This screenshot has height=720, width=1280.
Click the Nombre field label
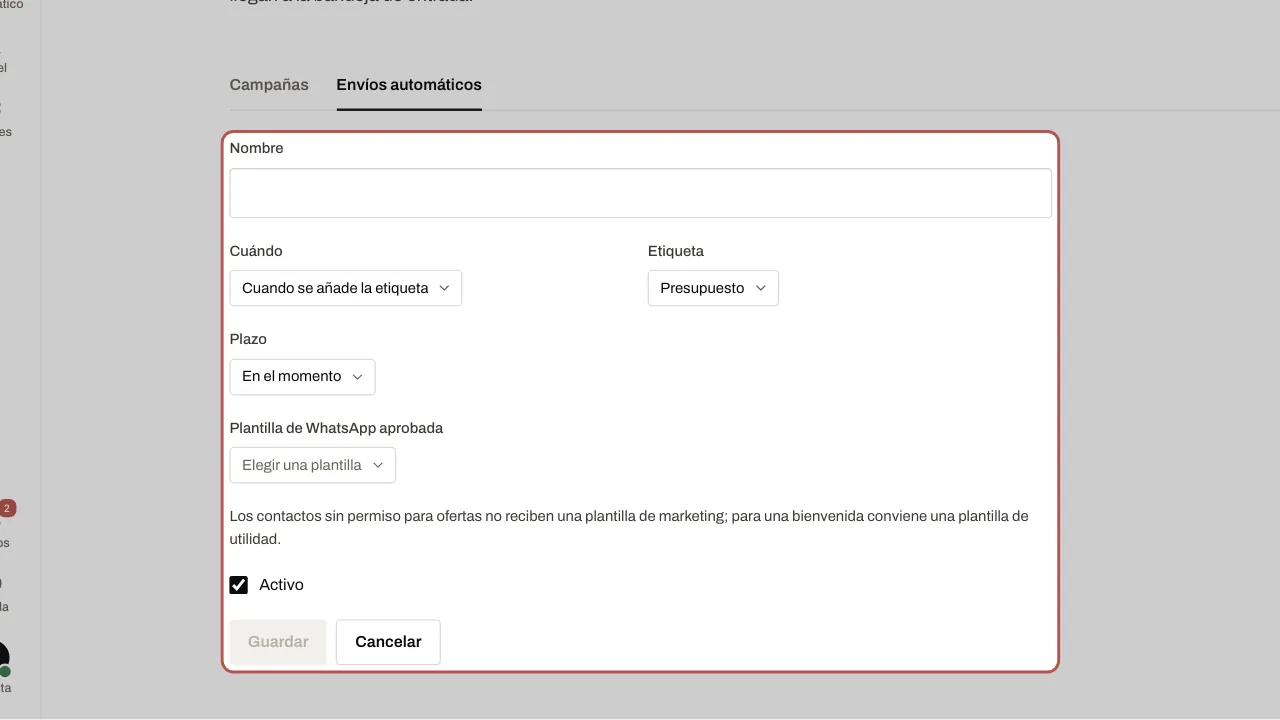point(257,148)
